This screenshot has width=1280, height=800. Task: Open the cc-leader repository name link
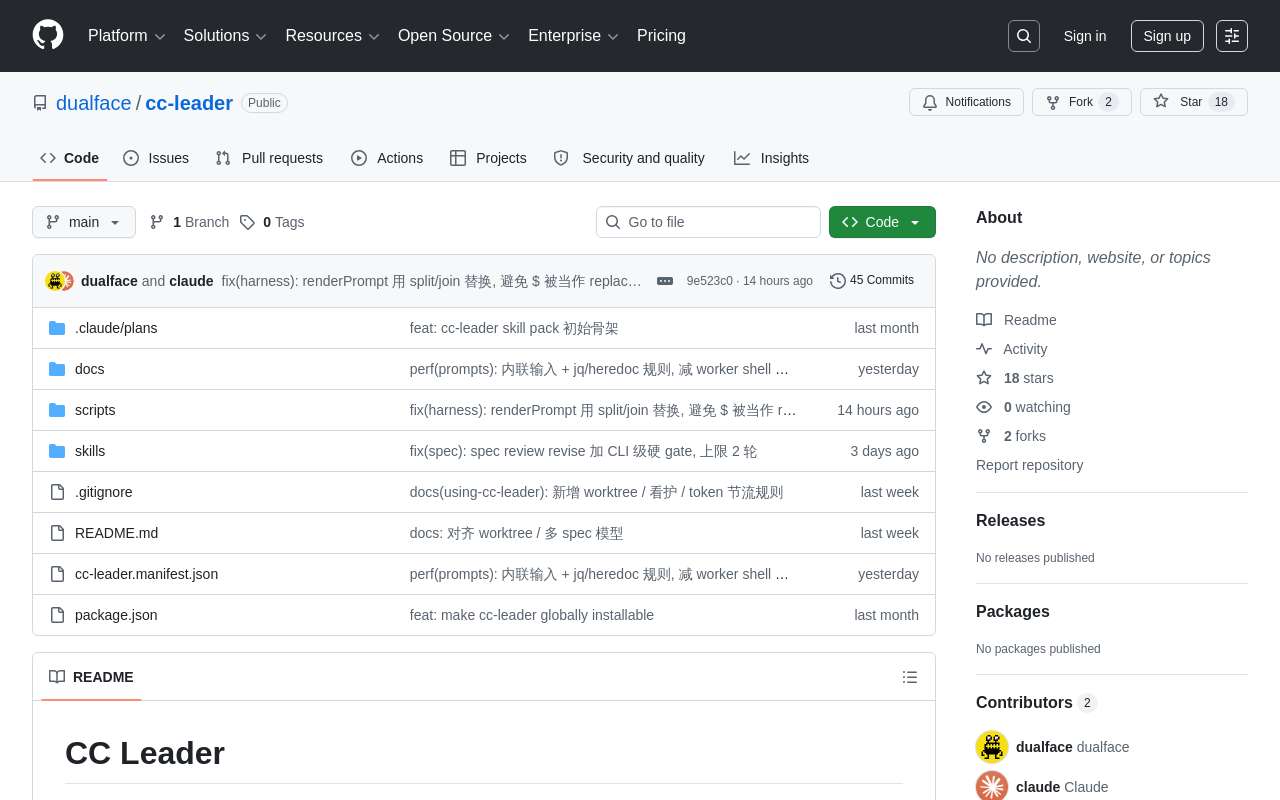189,103
